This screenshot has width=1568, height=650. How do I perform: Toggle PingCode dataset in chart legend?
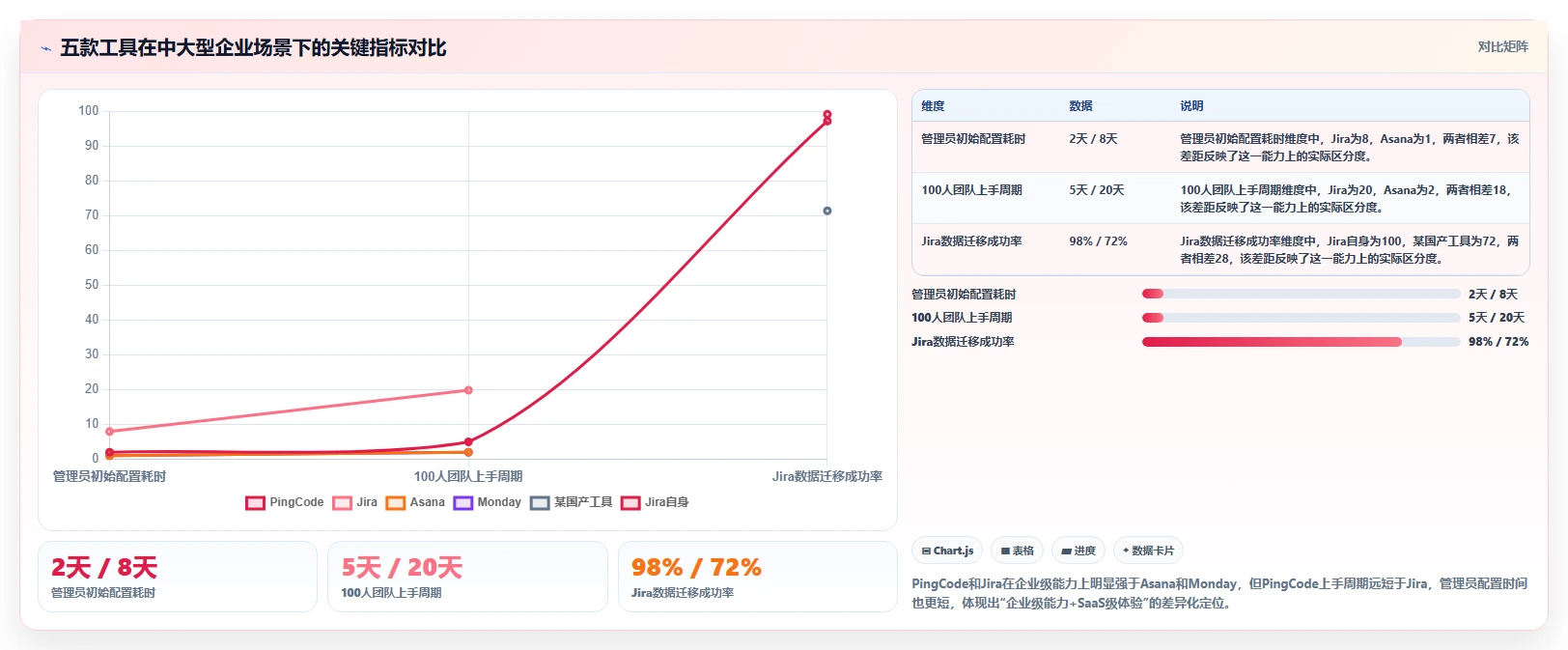coord(285,502)
